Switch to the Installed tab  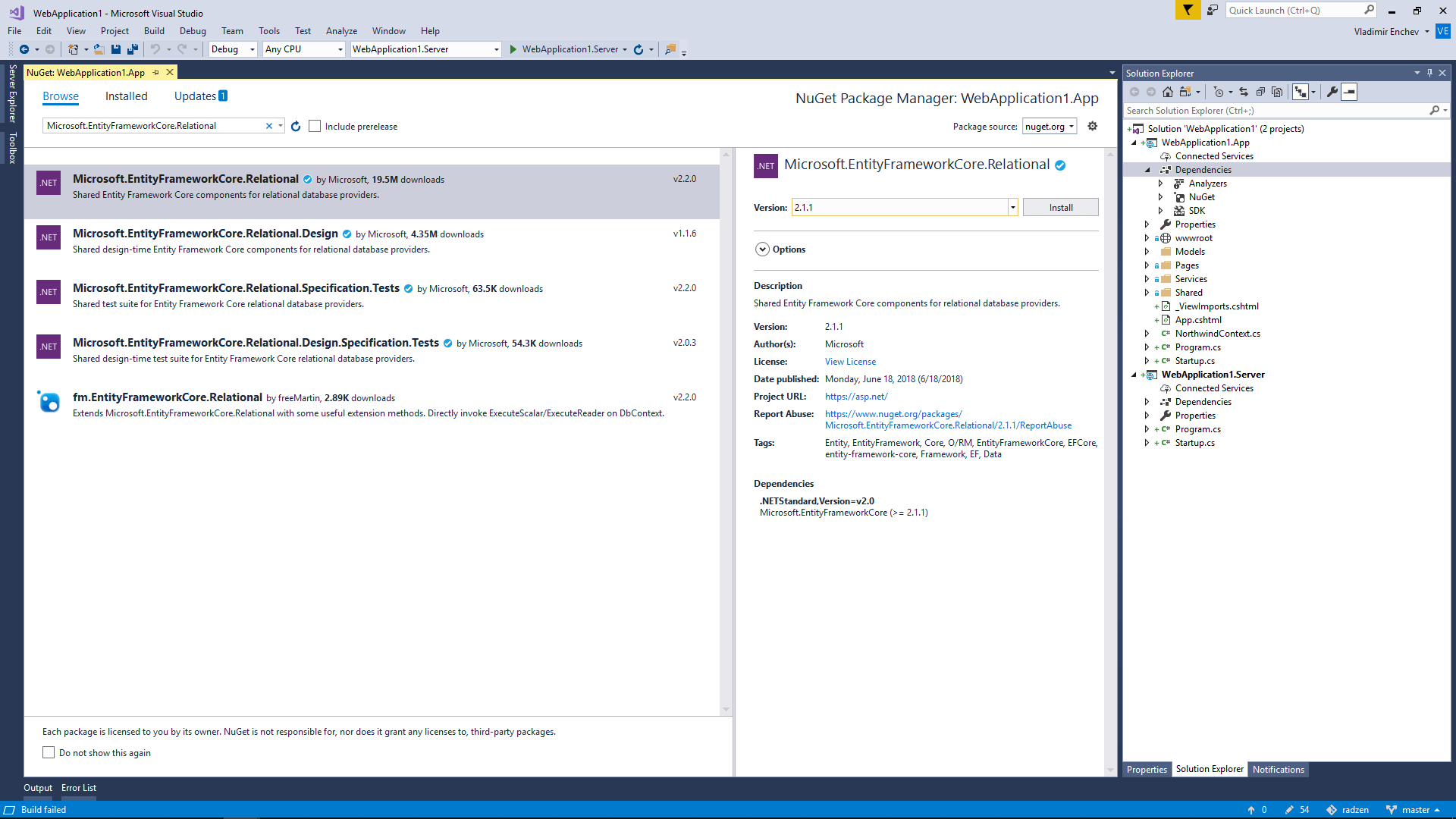[126, 96]
